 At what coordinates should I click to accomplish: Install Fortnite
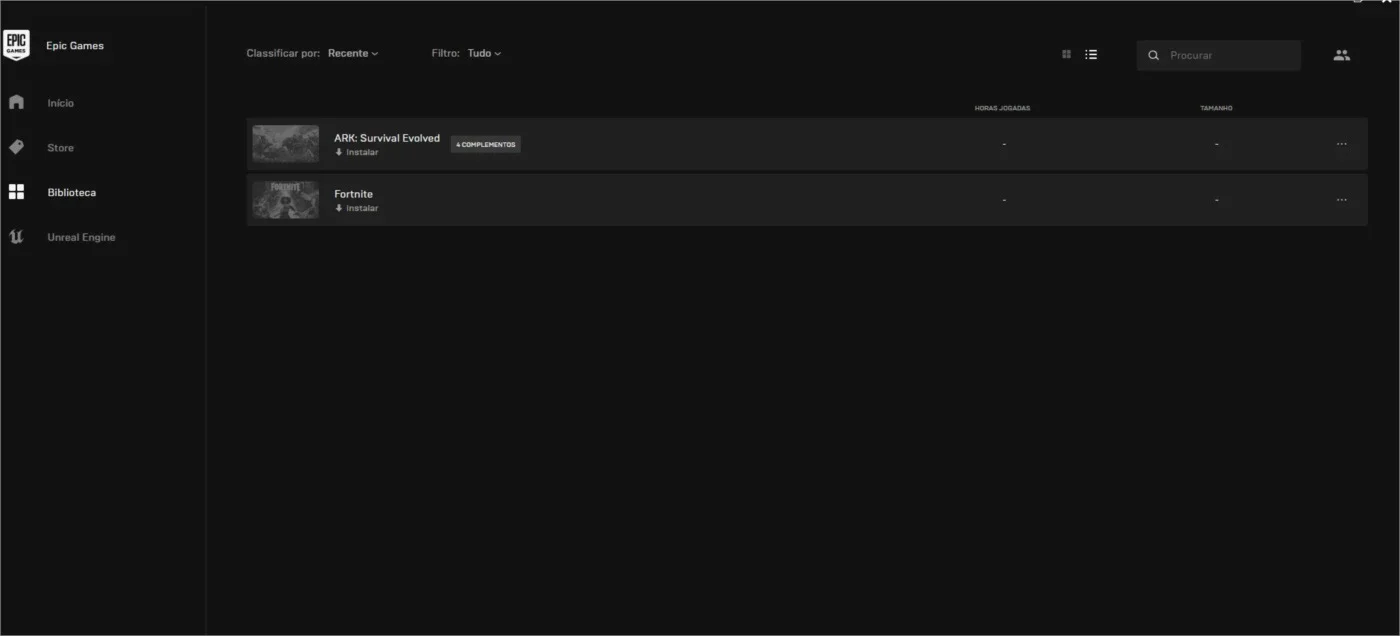pyautogui.click(x=357, y=208)
